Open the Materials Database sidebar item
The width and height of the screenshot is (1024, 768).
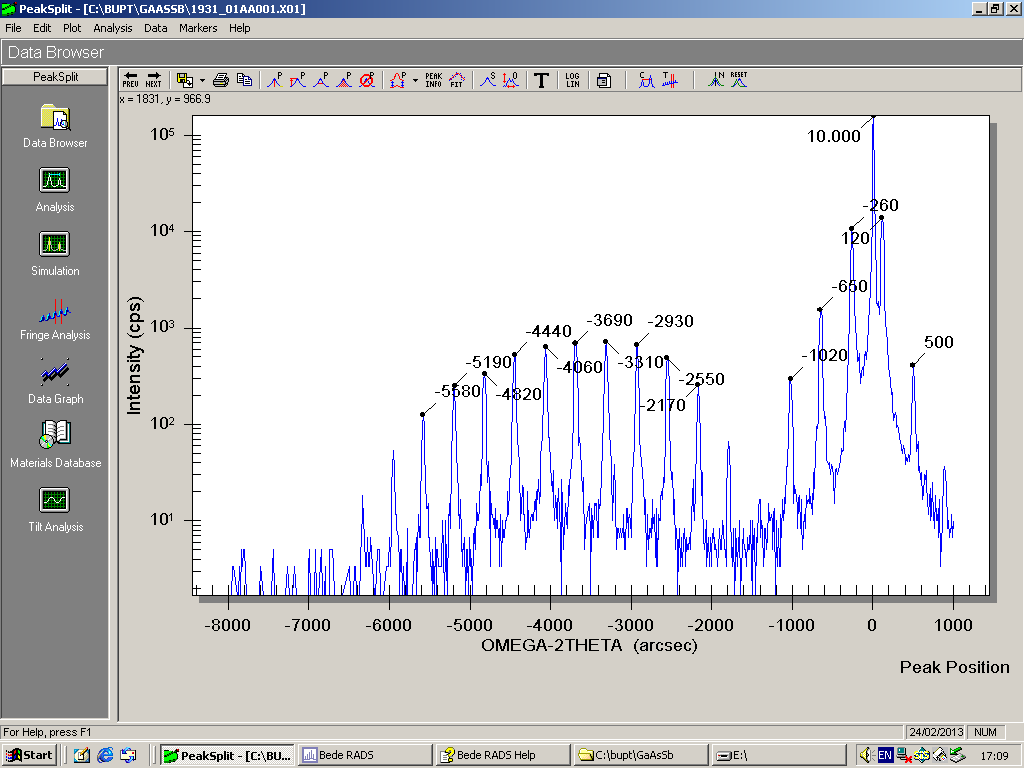tap(55, 445)
